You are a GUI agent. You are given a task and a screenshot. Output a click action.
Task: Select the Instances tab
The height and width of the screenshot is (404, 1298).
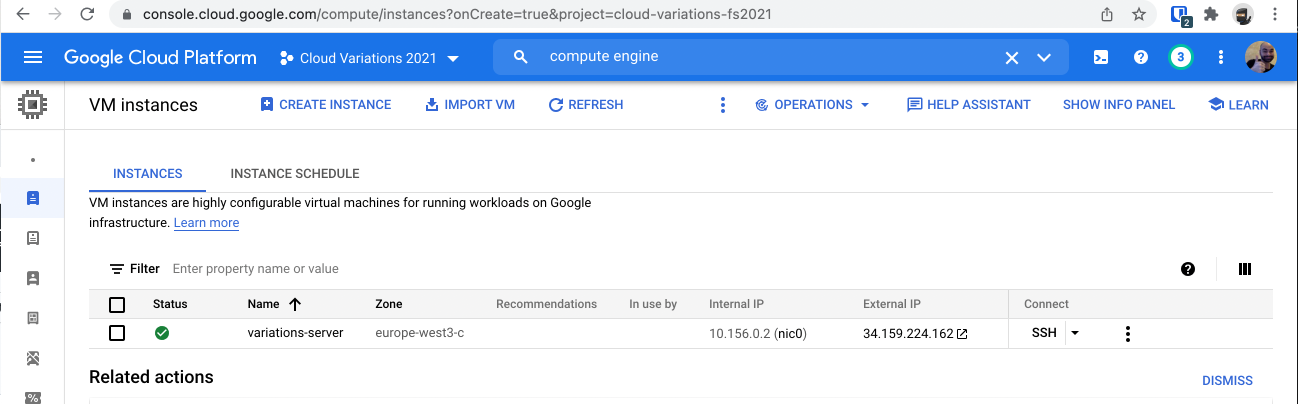click(x=148, y=174)
